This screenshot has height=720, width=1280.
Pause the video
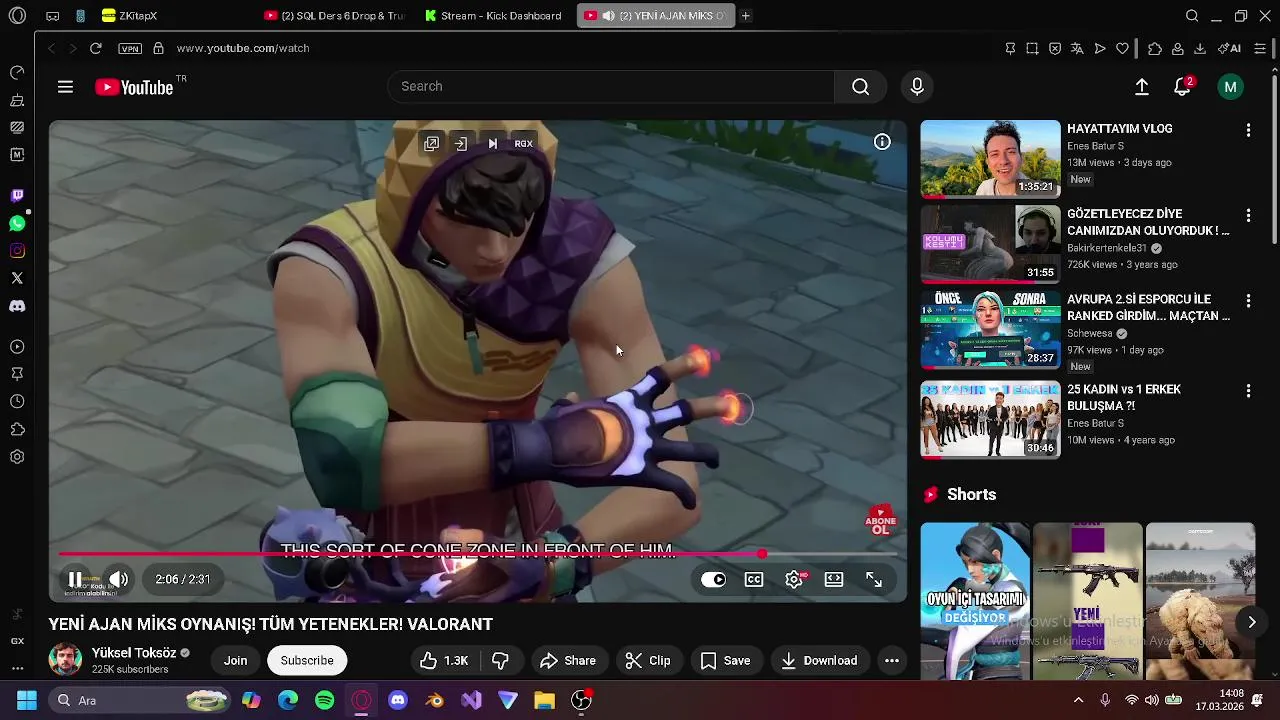(75, 579)
